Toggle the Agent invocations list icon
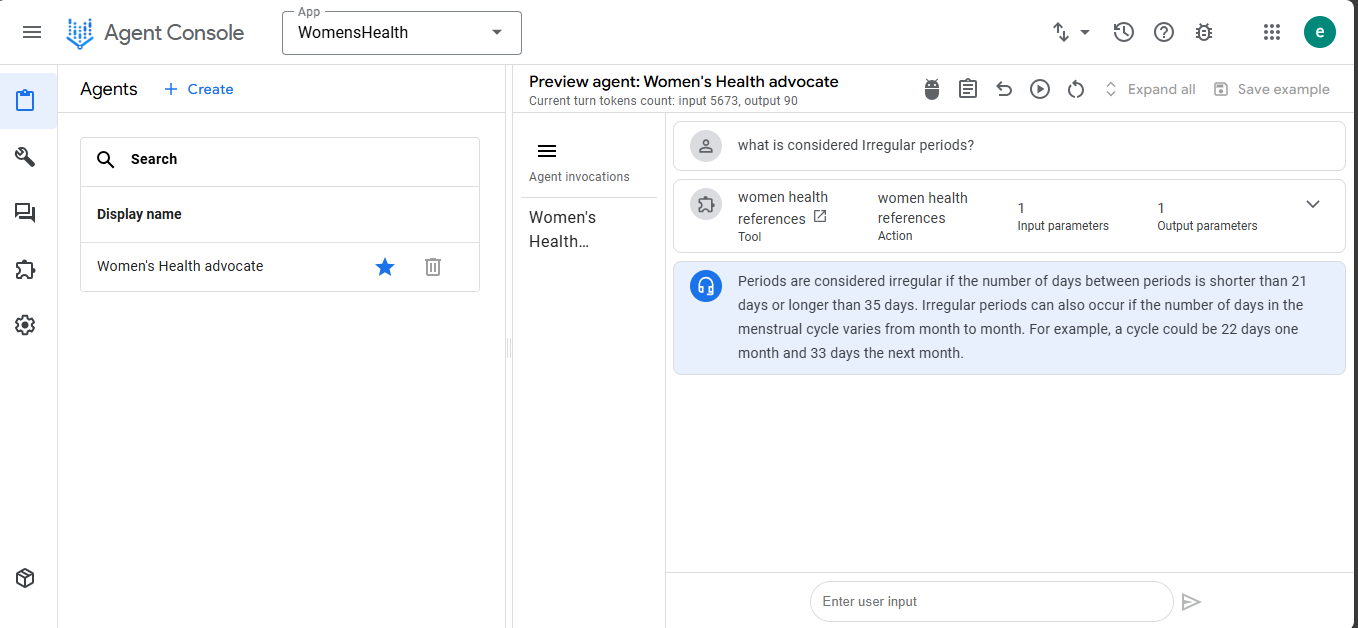This screenshot has height=628, width=1358. pos(547,151)
